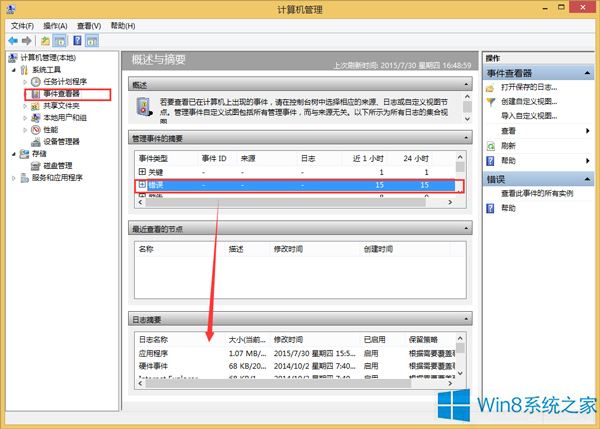Click the 磁盘管理 disk icon
The image size is (600, 429).
[36, 166]
